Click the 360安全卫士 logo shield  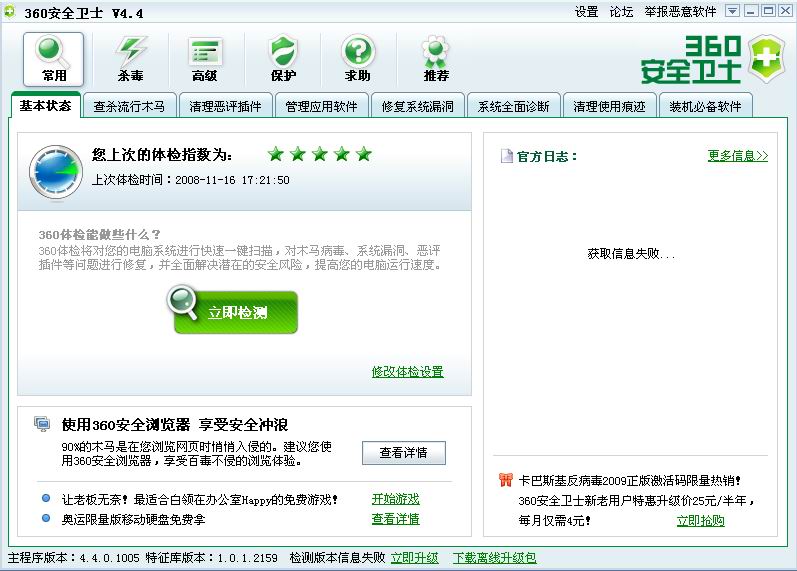(768, 58)
